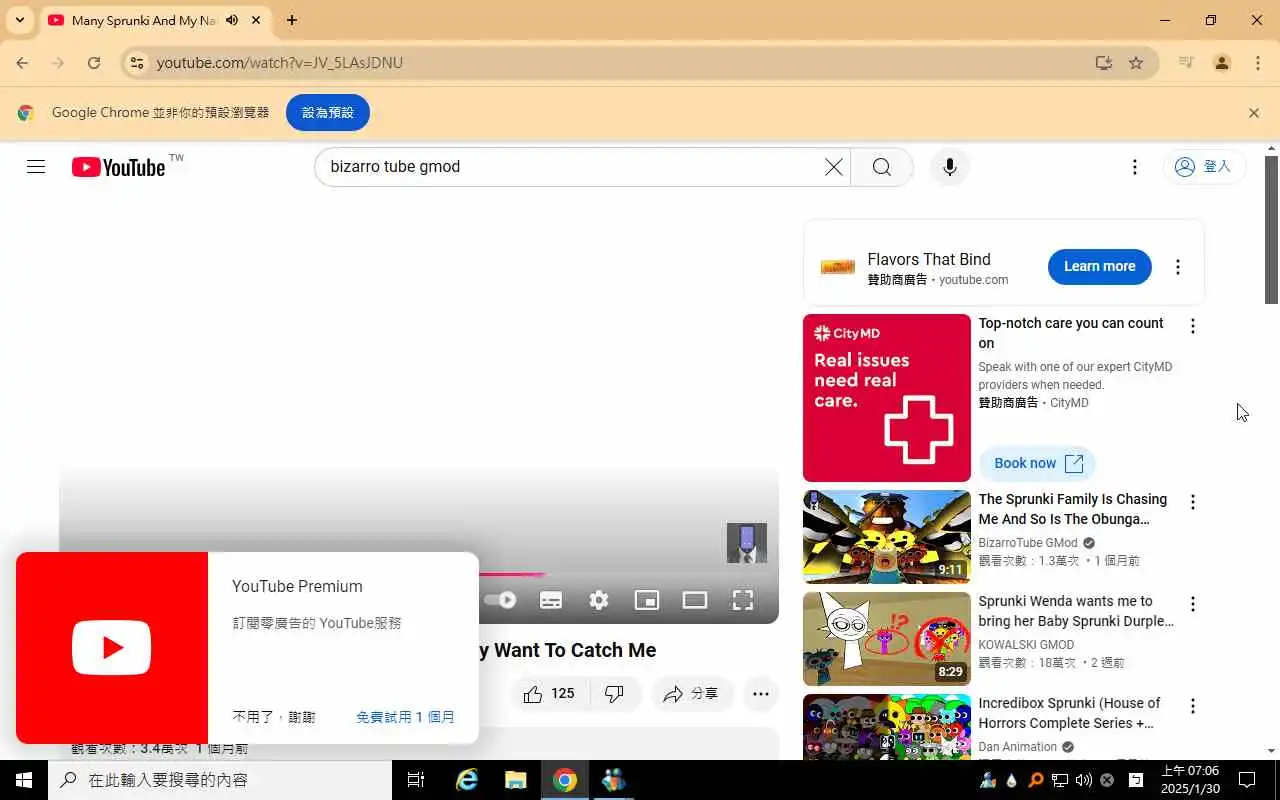
Task: Open Chrome profile avatar
Action: pos(1222,63)
